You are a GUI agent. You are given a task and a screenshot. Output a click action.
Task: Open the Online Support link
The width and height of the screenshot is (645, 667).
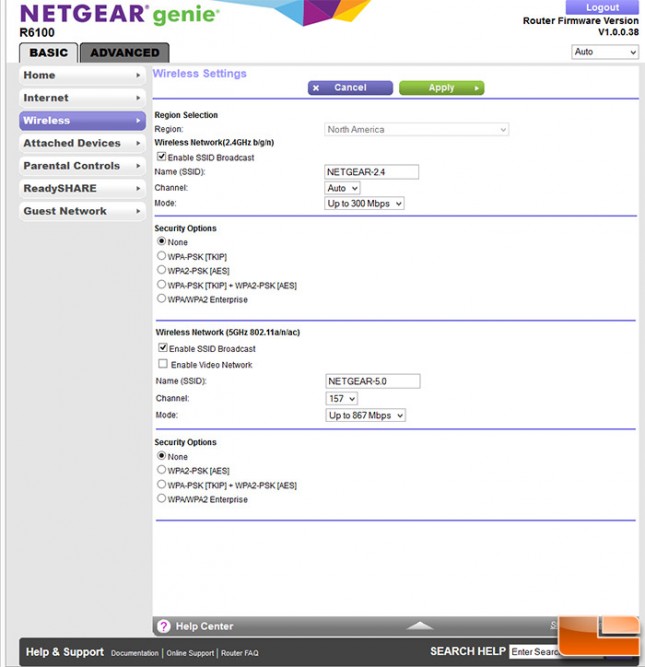pyautogui.click(x=190, y=653)
